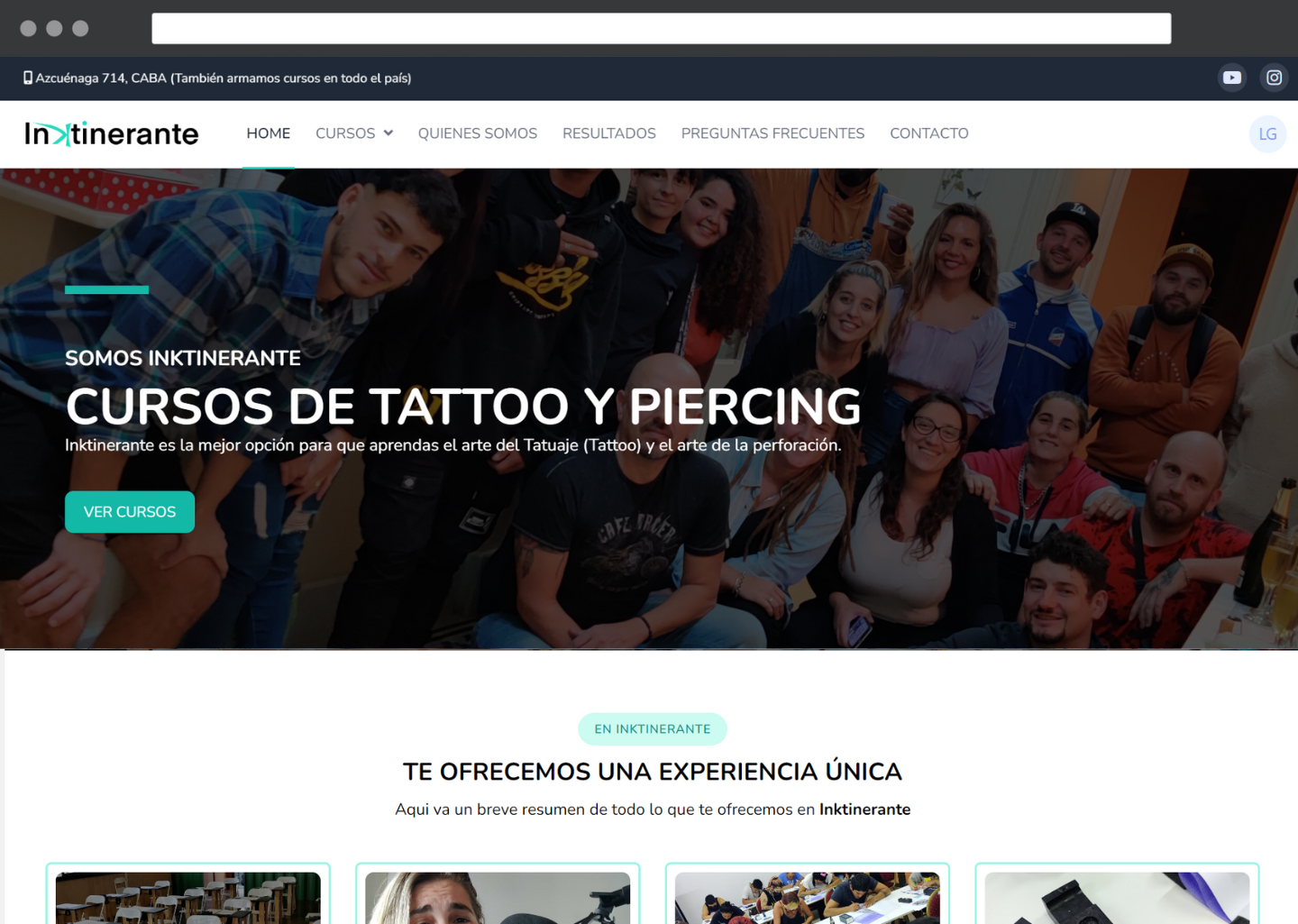Open the black device card image

tap(1117, 897)
